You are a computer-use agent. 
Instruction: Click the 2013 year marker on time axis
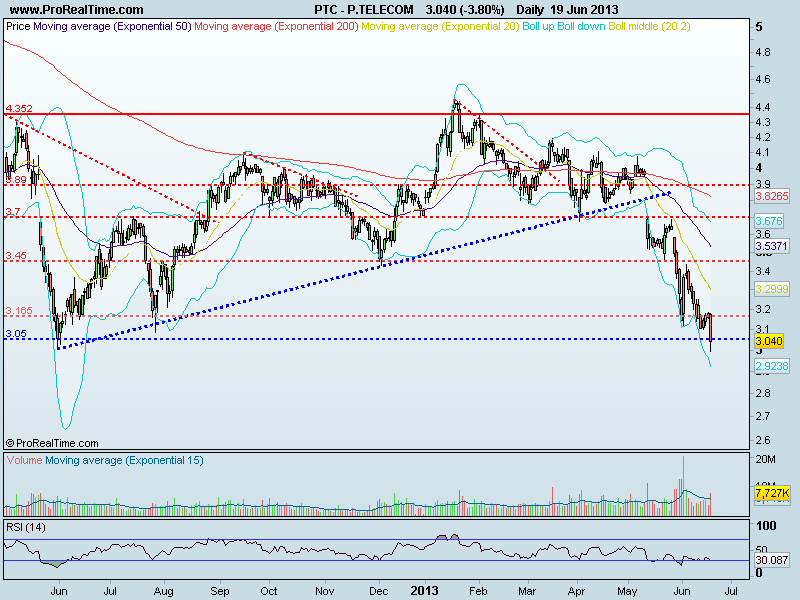[x=424, y=591]
